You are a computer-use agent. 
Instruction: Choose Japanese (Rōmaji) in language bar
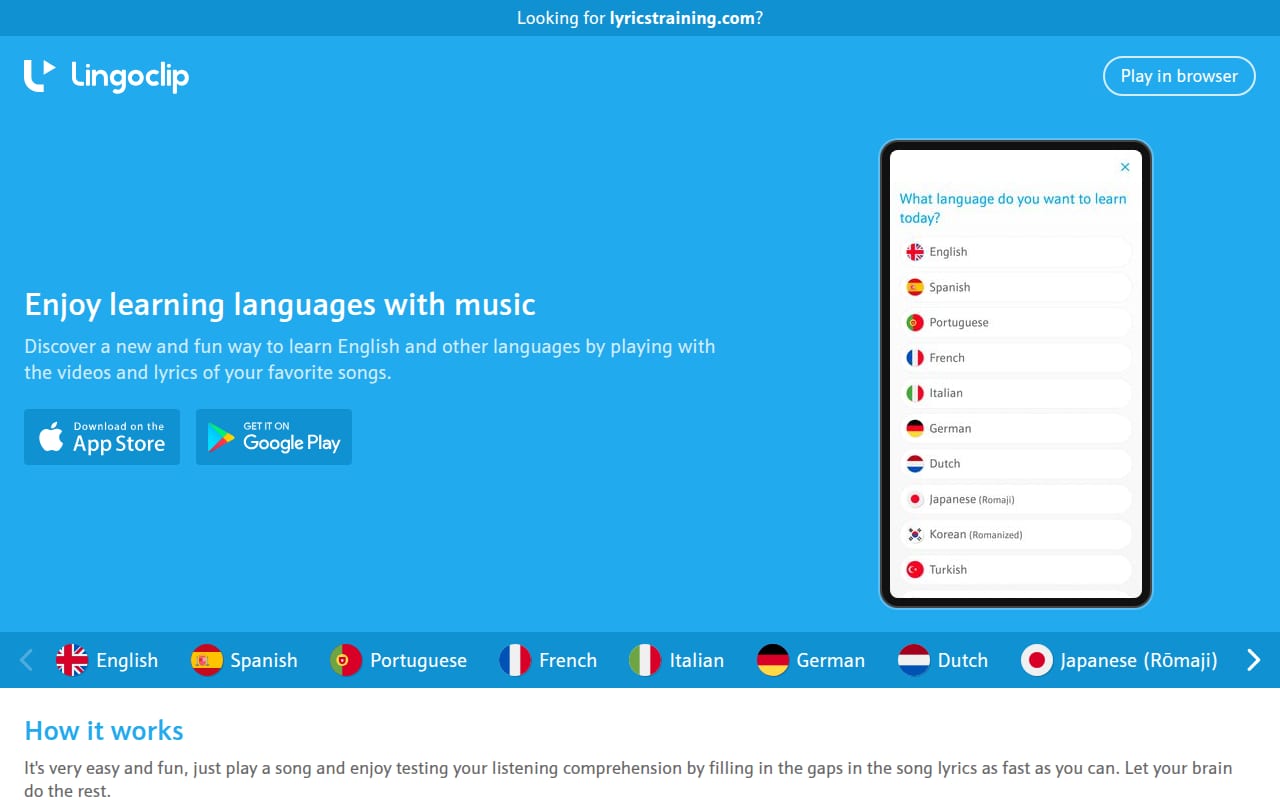coord(1119,660)
